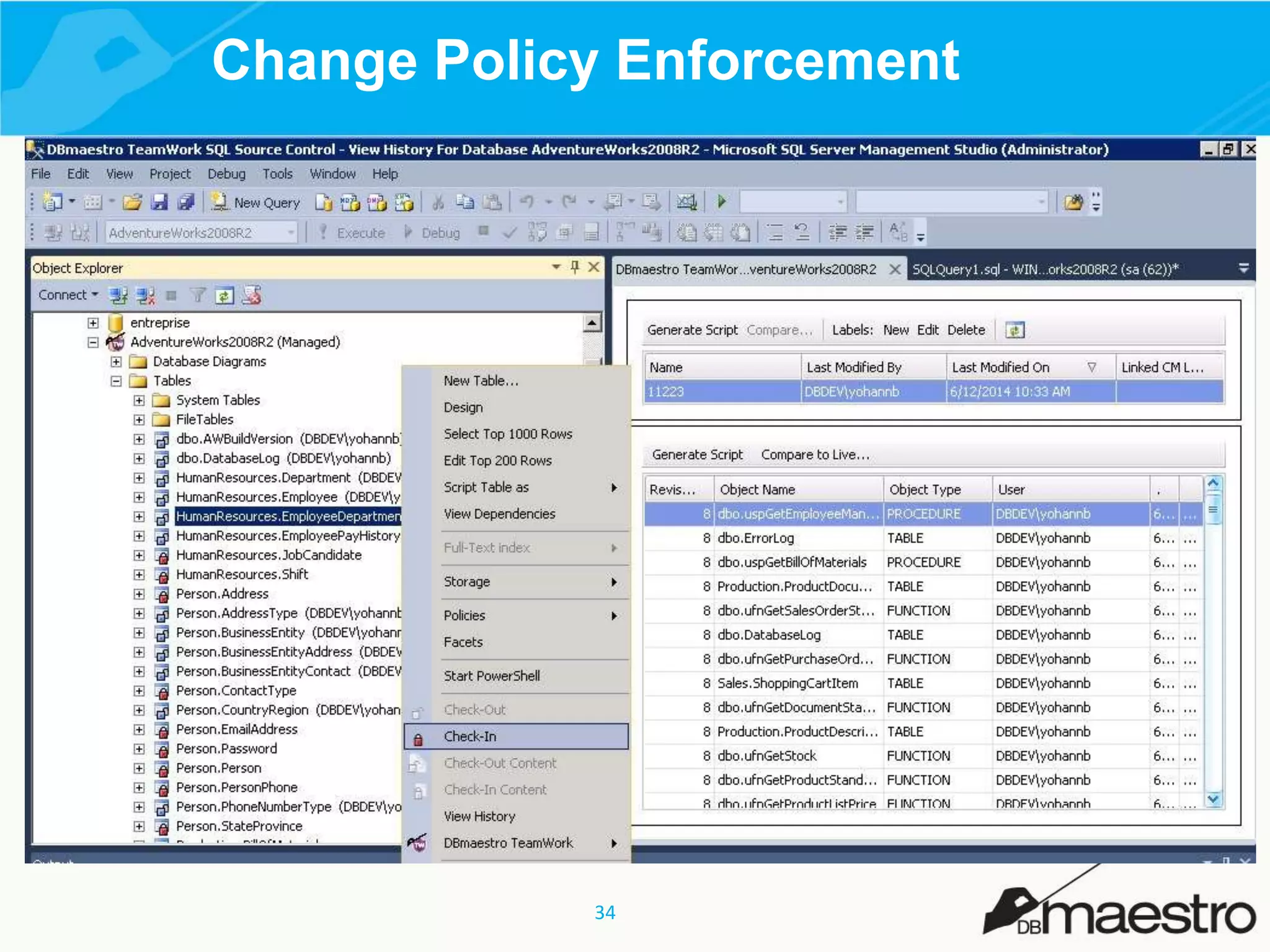Click the Labels Delete button

pyautogui.click(x=966, y=330)
